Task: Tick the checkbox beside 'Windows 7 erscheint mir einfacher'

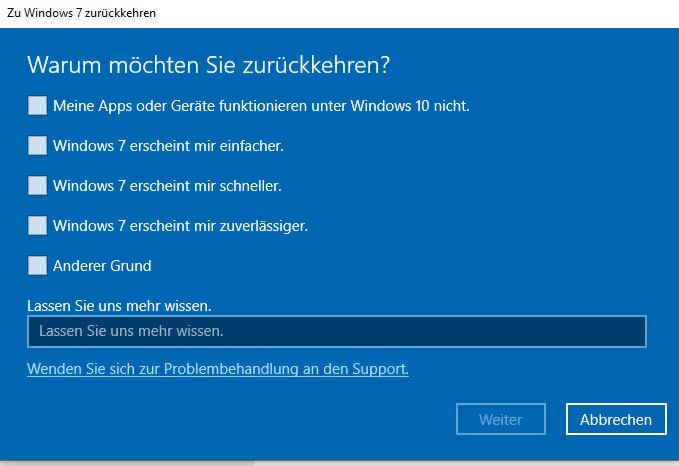Action: (37, 145)
